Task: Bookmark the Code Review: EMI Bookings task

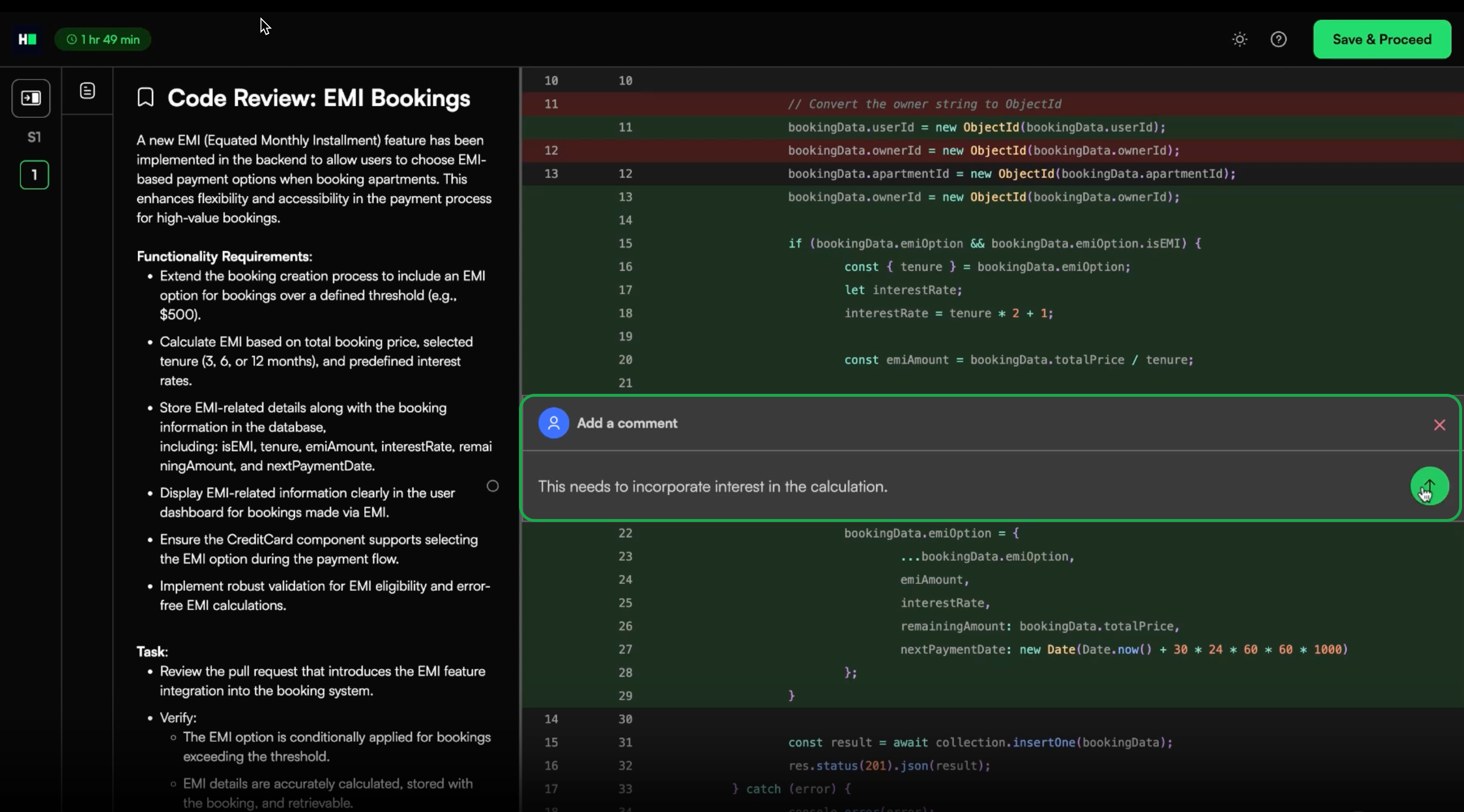Action: pos(146,97)
